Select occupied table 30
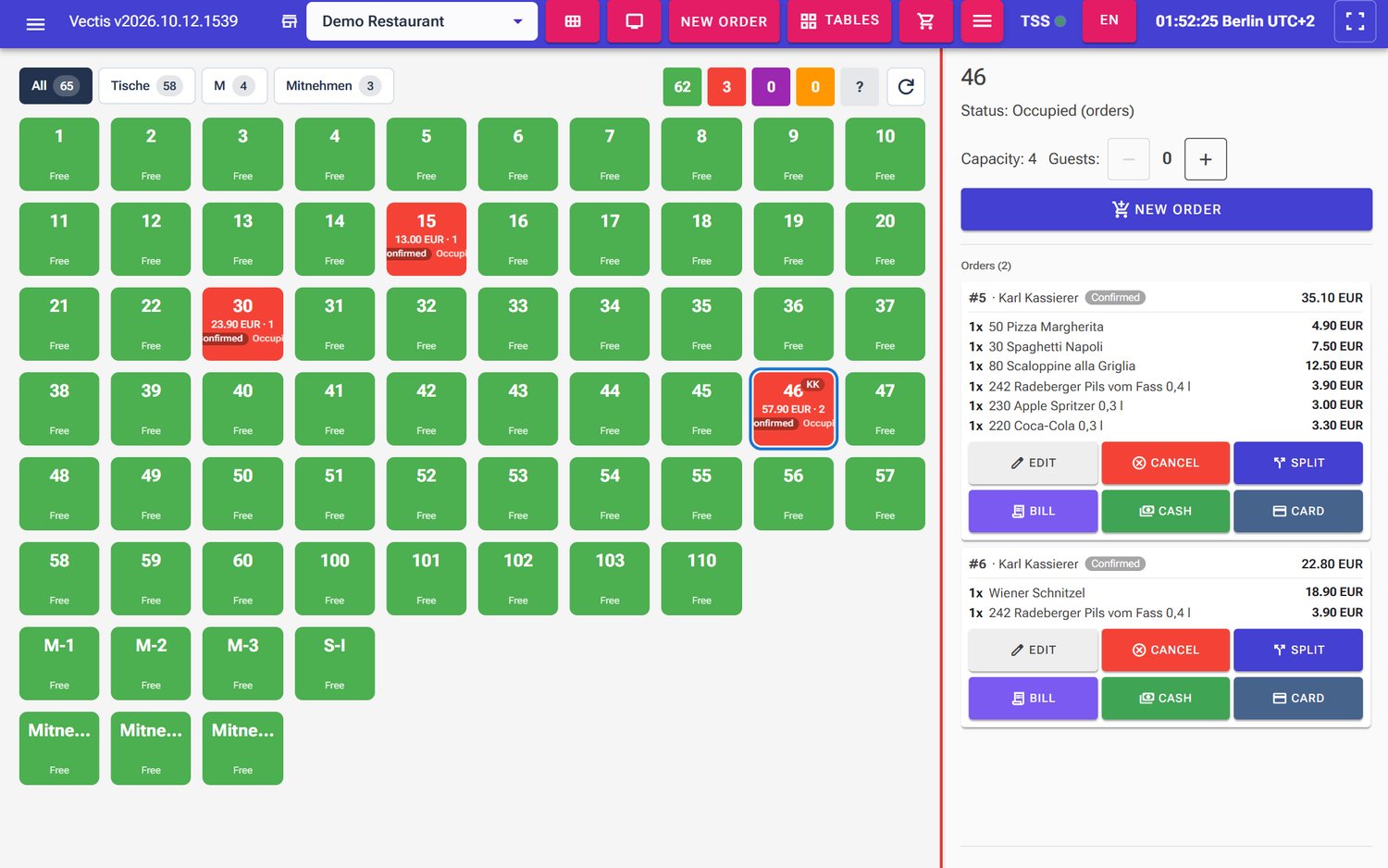This screenshot has height=868, width=1388. click(242, 324)
